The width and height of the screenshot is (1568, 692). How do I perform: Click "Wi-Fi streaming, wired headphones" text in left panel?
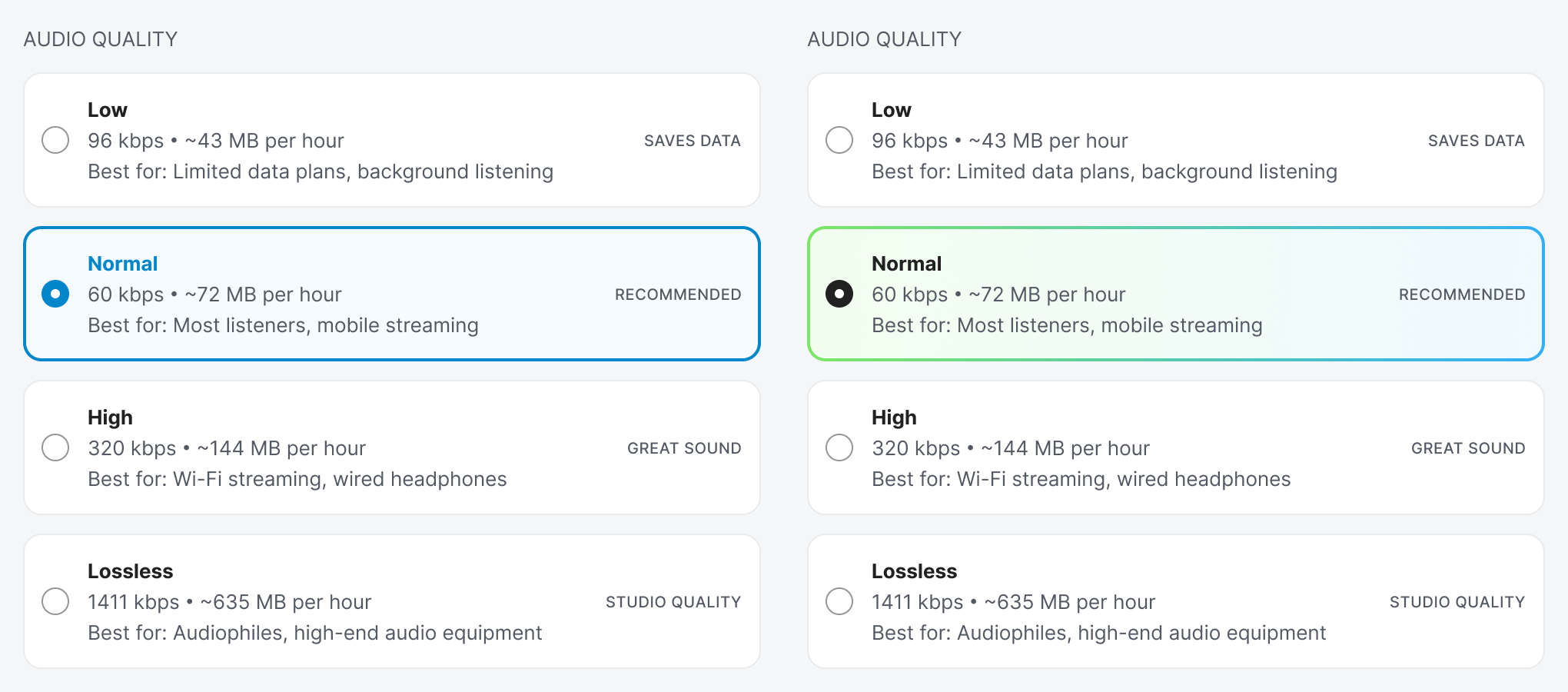340,479
